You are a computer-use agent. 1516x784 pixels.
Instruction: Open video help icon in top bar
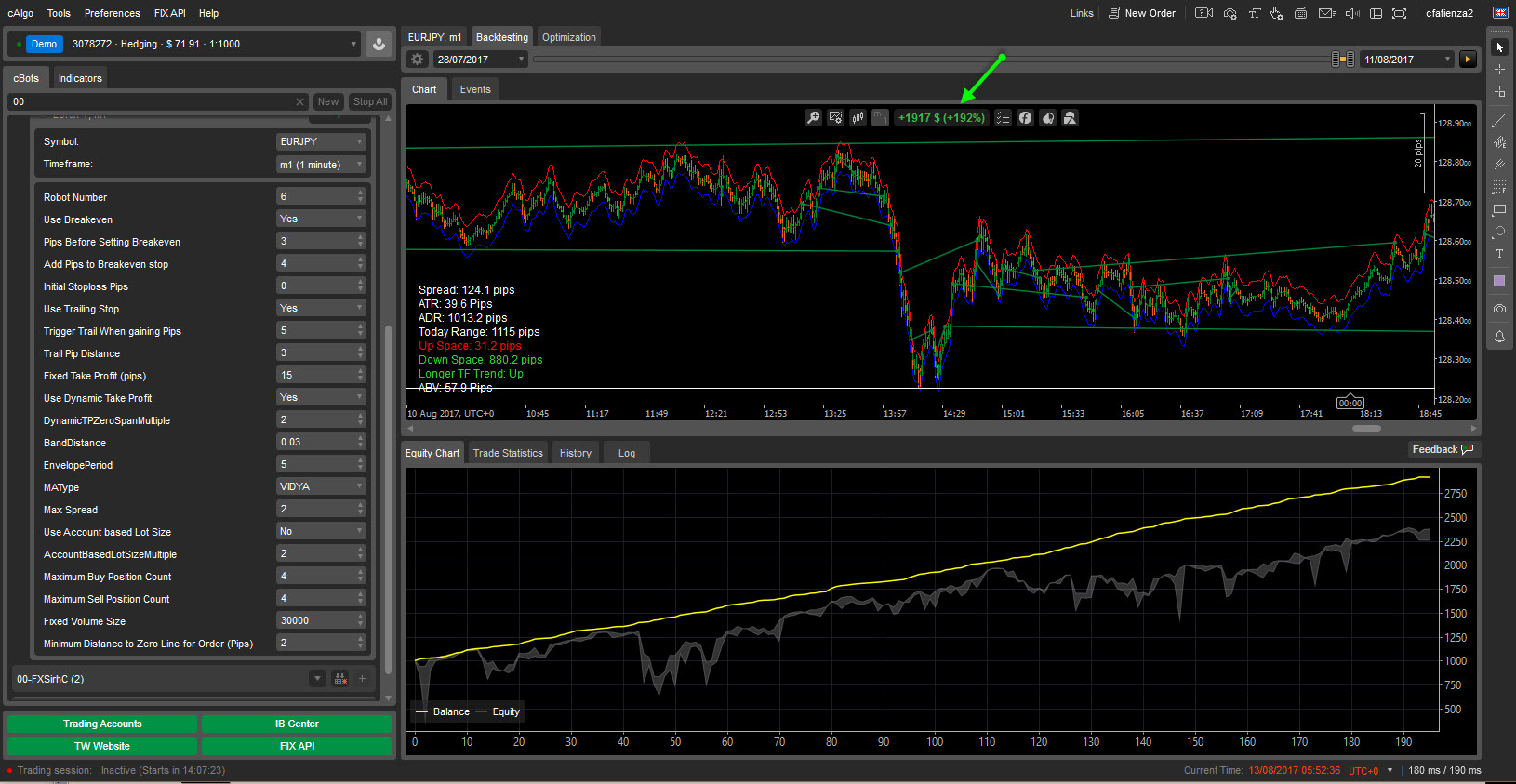point(1203,13)
